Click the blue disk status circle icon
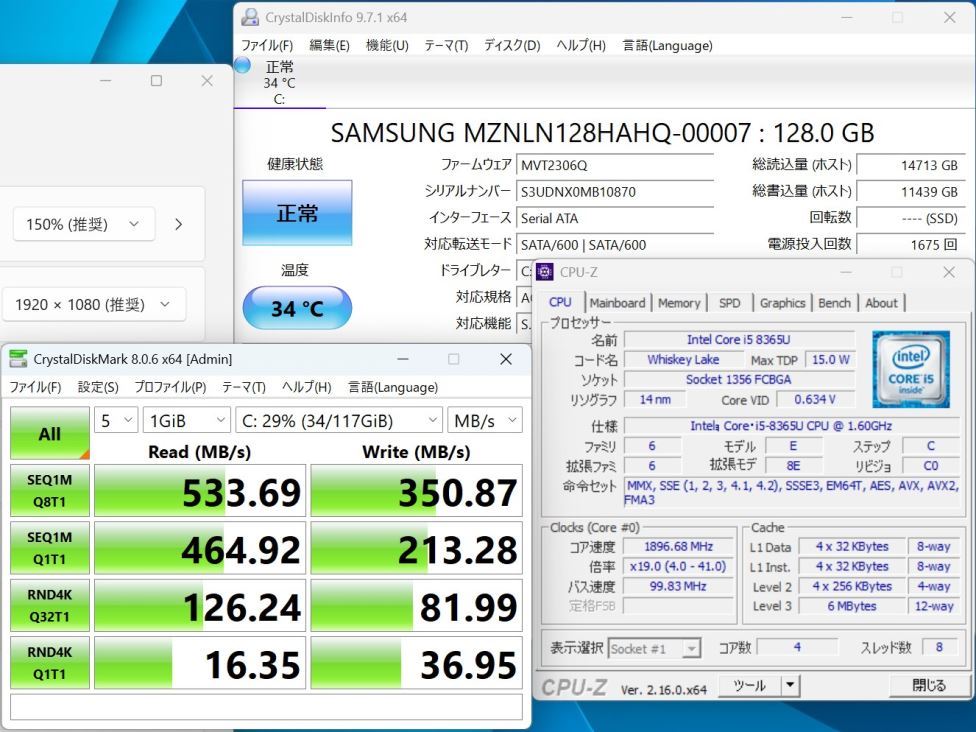The width and height of the screenshot is (976, 732). tap(242, 66)
